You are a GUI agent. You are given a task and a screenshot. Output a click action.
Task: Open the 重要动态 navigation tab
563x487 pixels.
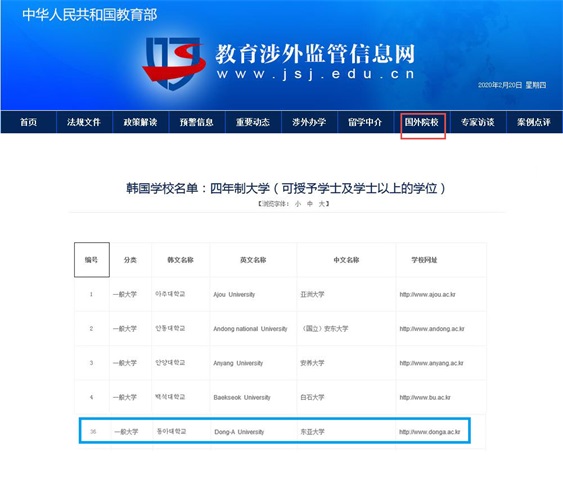(x=253, y=122)
